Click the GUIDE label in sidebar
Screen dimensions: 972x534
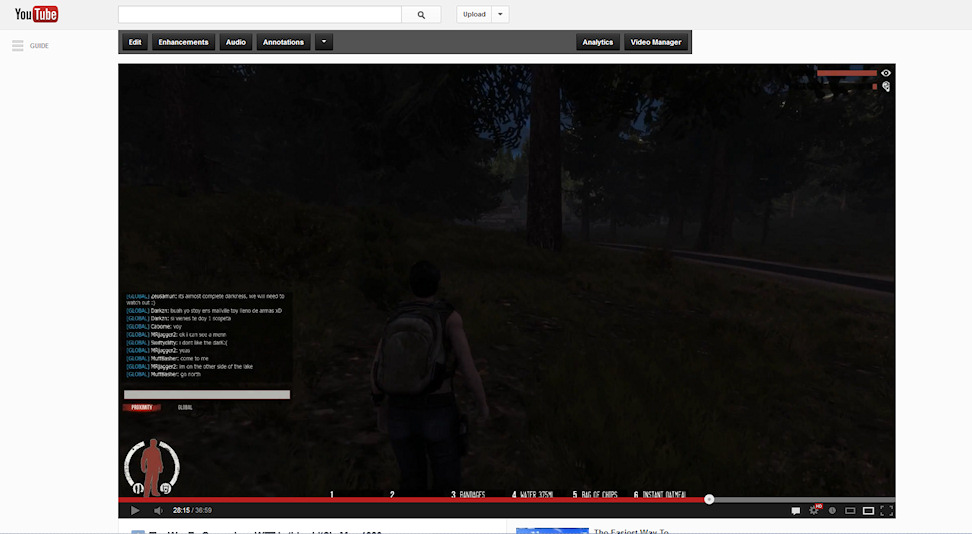point(39,46)
